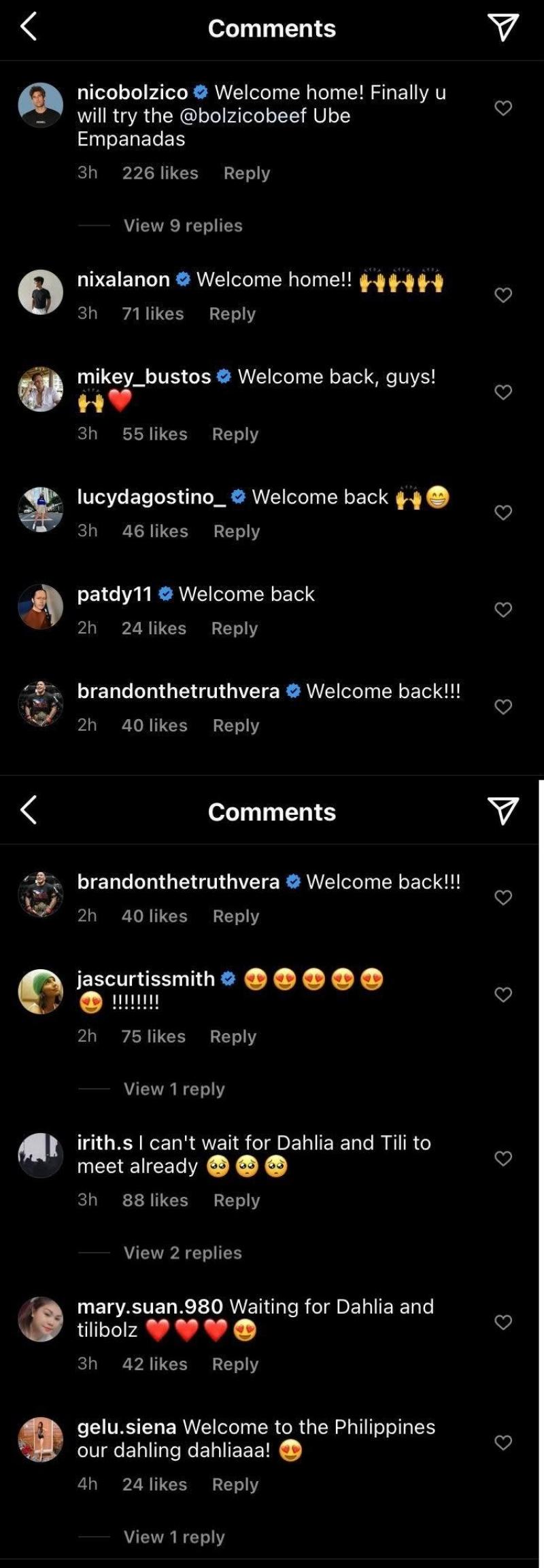Open the @bolzicobeef mention link
The height and width of the screenshot is (1568, 544).
click(x=243, y=116)
